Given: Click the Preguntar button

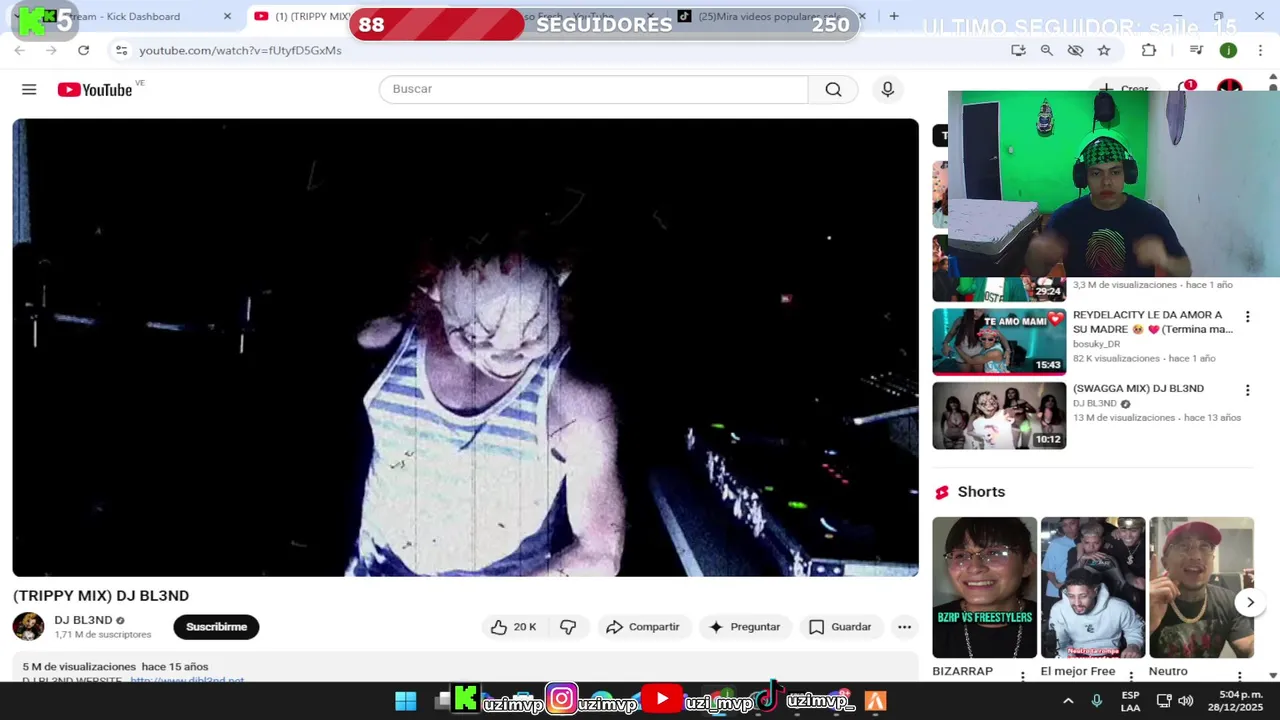Looking at the screenshot, I should pyautogui.click(x=744, y=627).
